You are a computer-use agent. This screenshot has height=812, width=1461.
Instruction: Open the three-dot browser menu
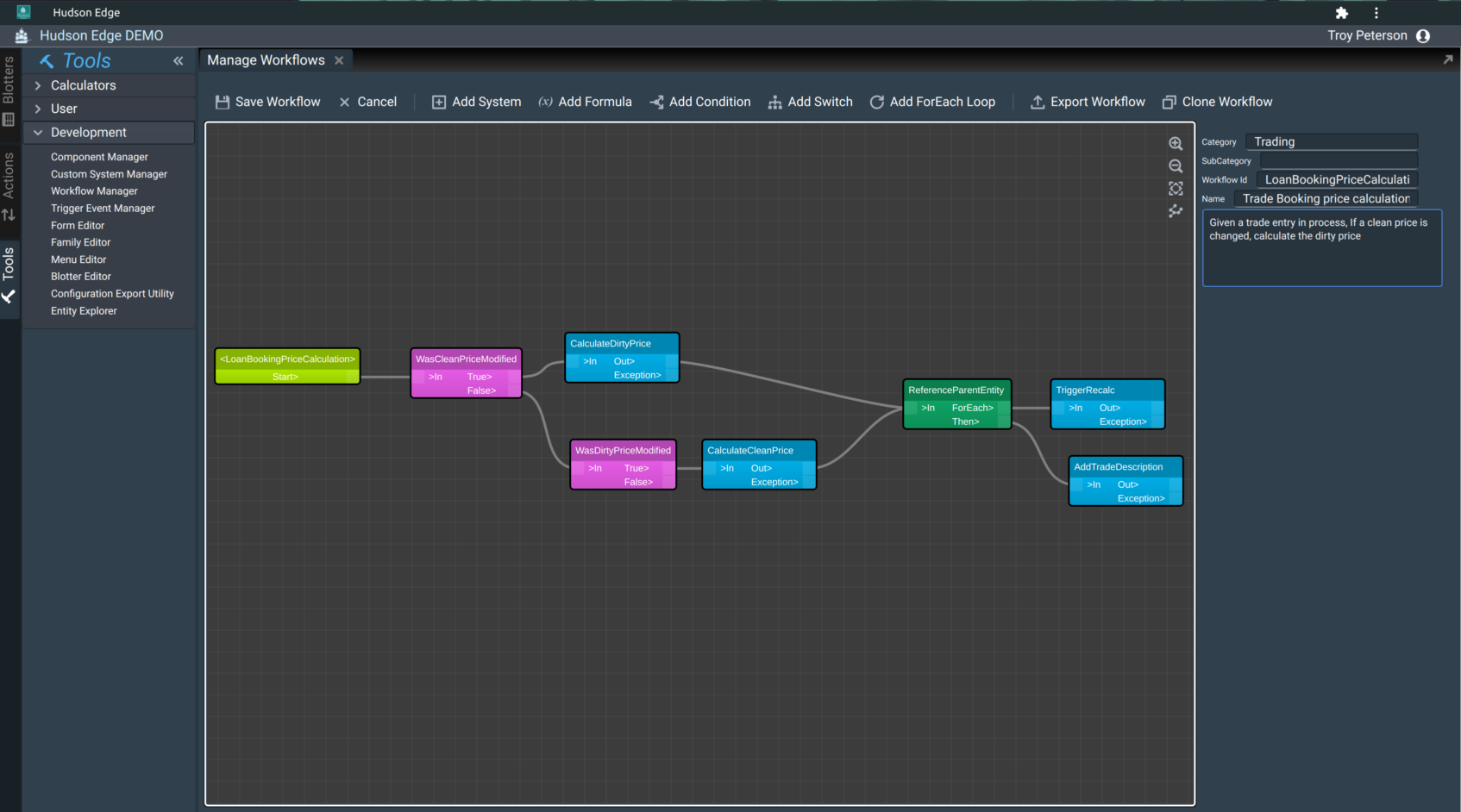[x=1376, y=13]
